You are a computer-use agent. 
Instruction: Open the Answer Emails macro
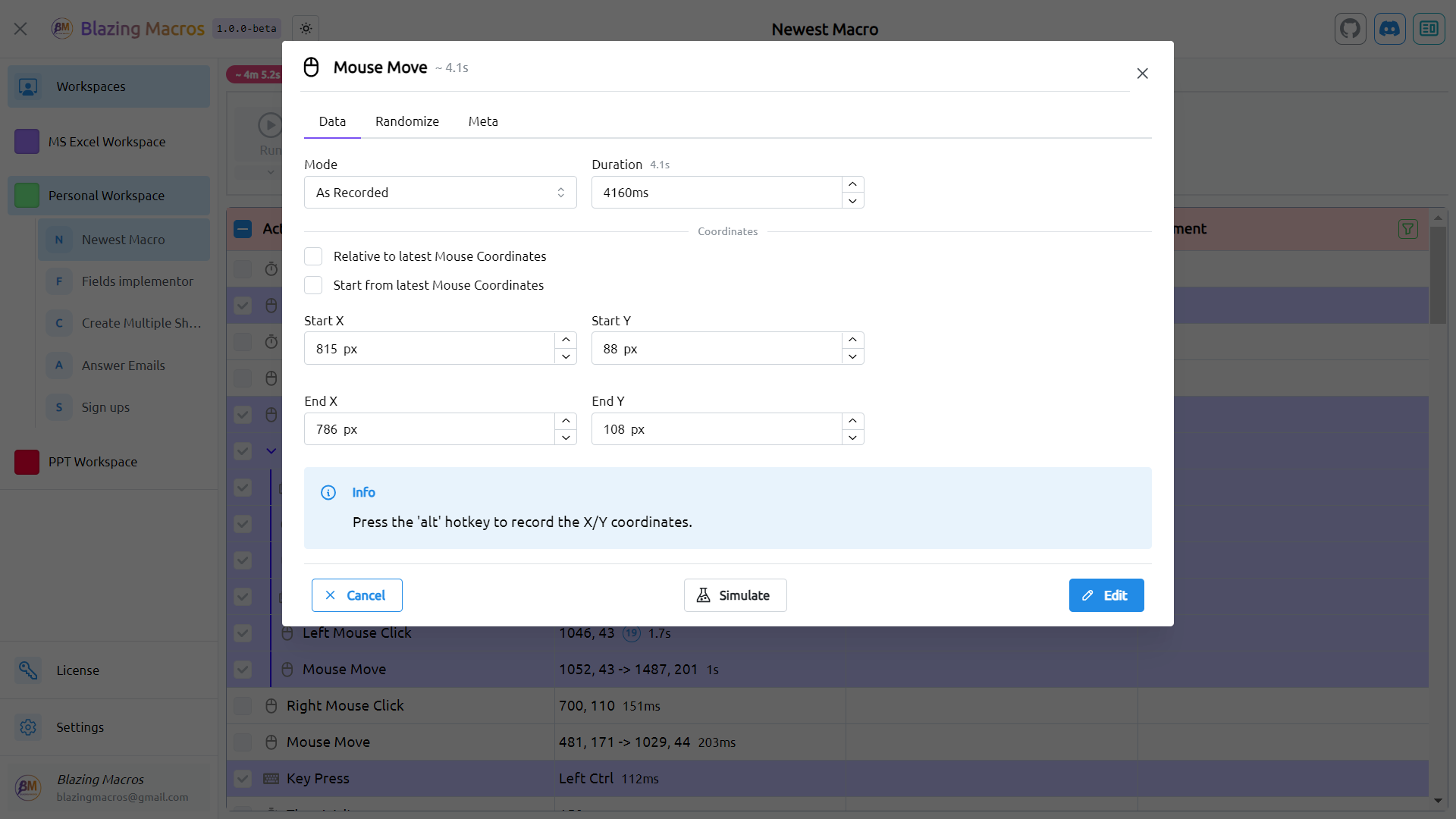tap(124, 366)
